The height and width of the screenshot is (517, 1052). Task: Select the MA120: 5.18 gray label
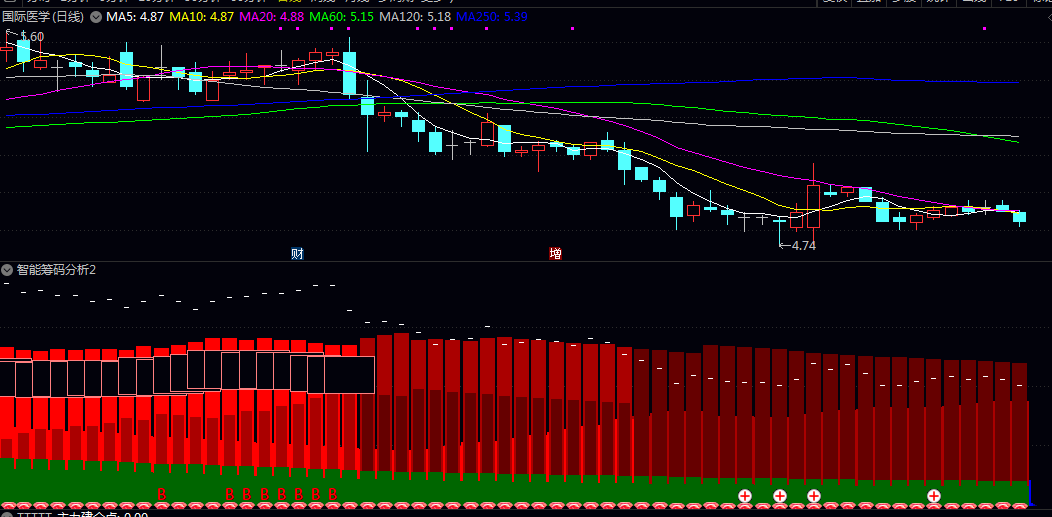pos(415,17)
